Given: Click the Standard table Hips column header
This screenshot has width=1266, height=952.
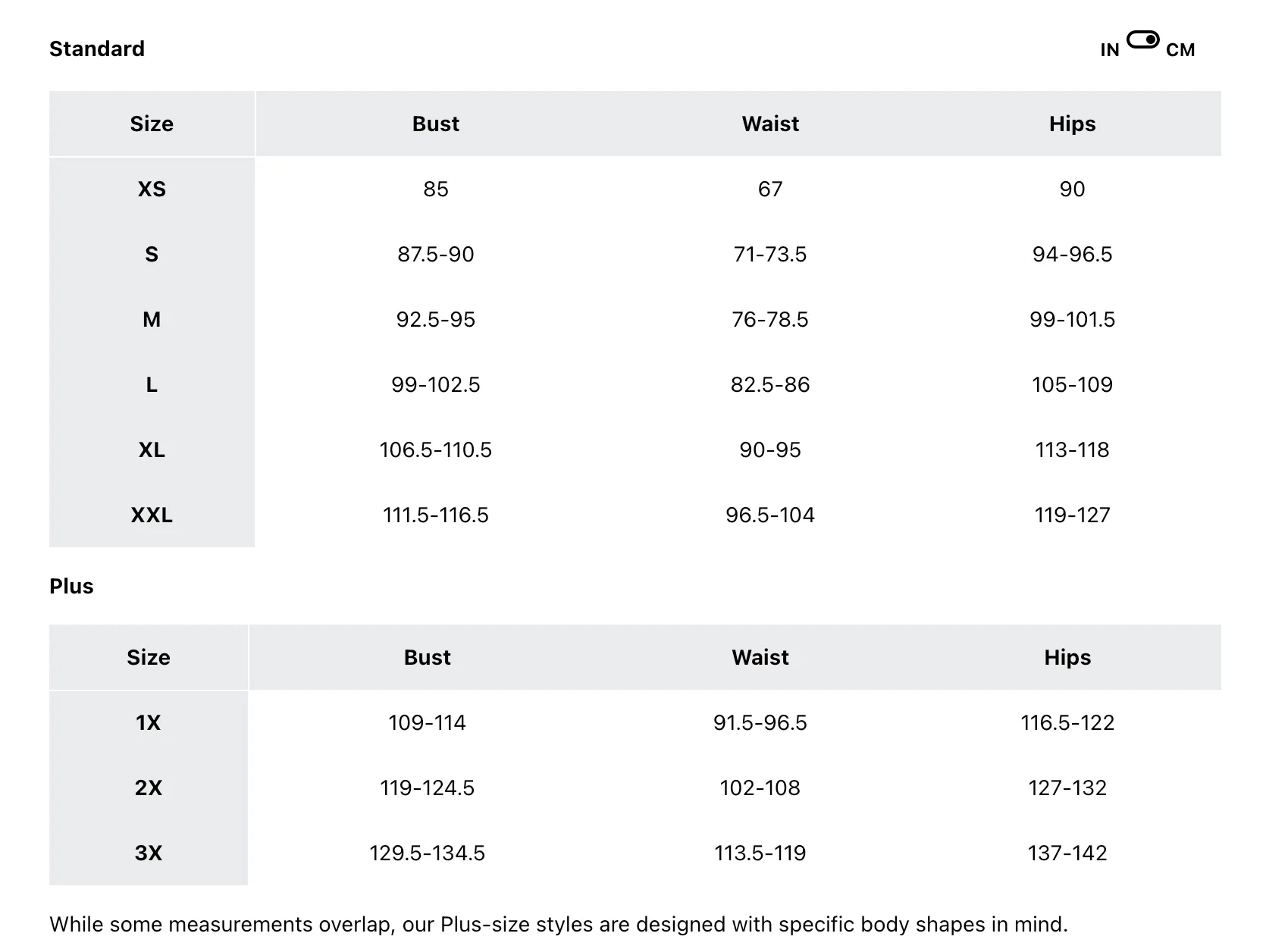Looking at the screenshot, I should click(x=1072, y=124).
